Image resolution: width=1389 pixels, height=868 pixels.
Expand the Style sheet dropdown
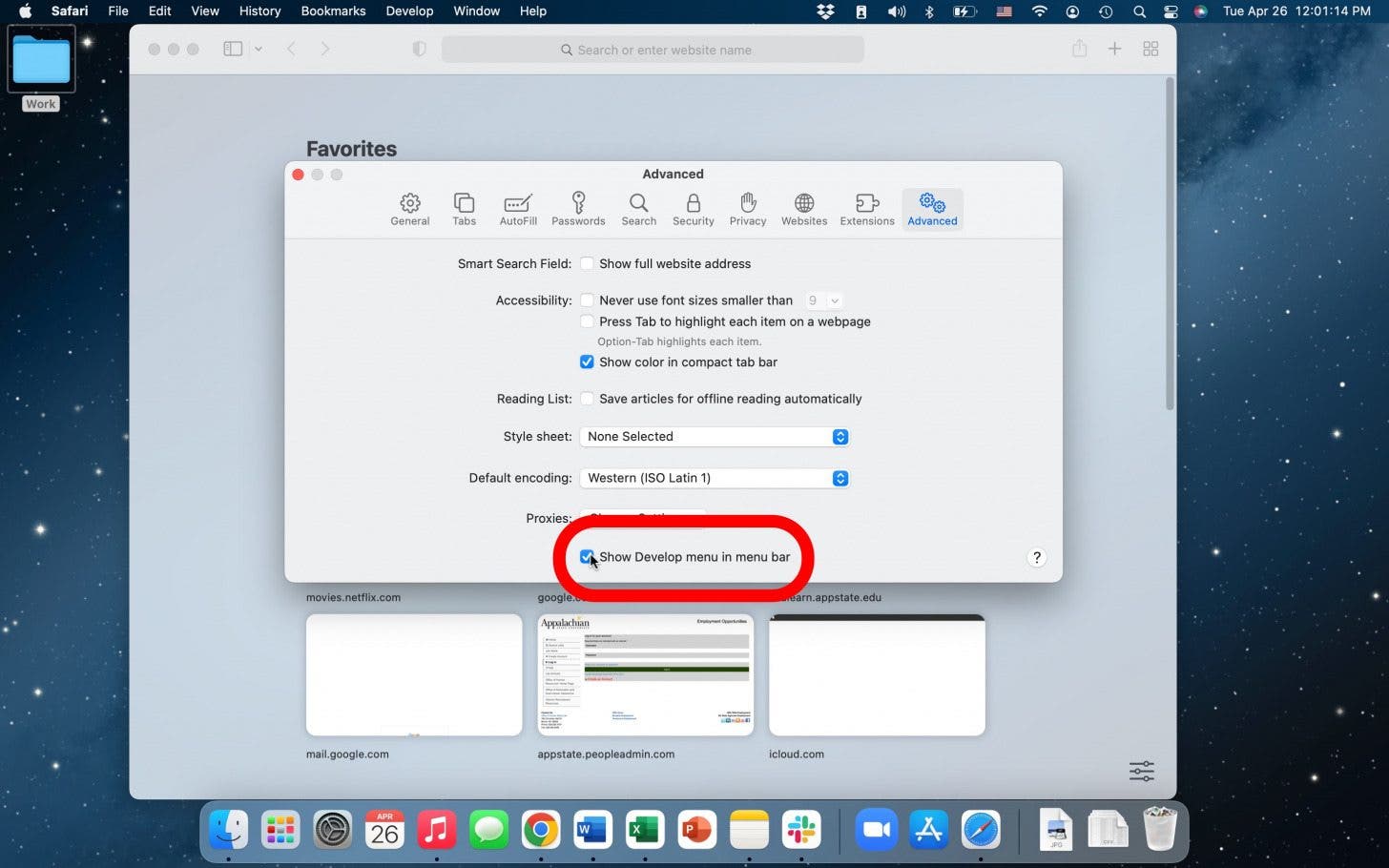(714, 437)
